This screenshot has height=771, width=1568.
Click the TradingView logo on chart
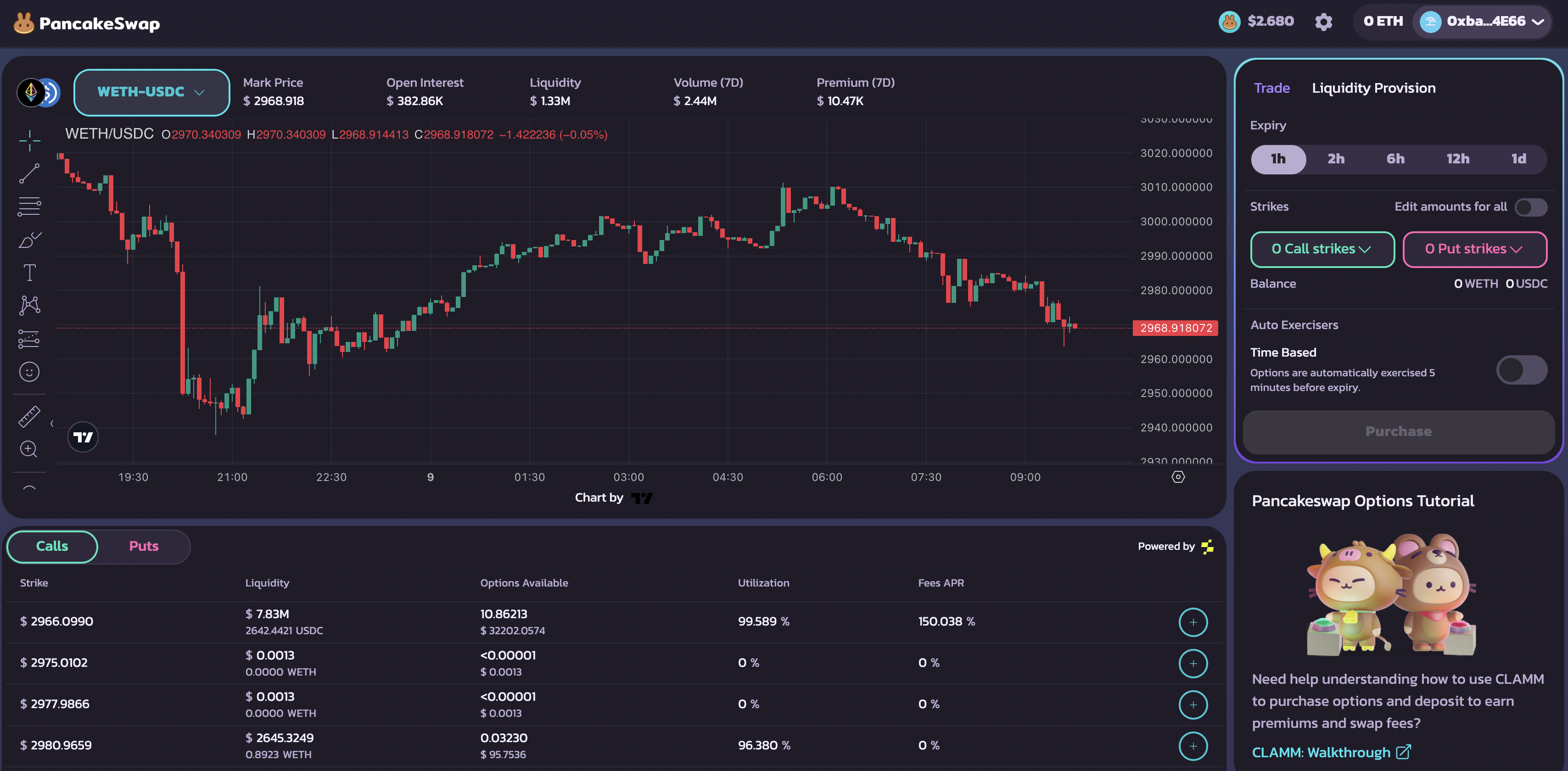point(83,437)
